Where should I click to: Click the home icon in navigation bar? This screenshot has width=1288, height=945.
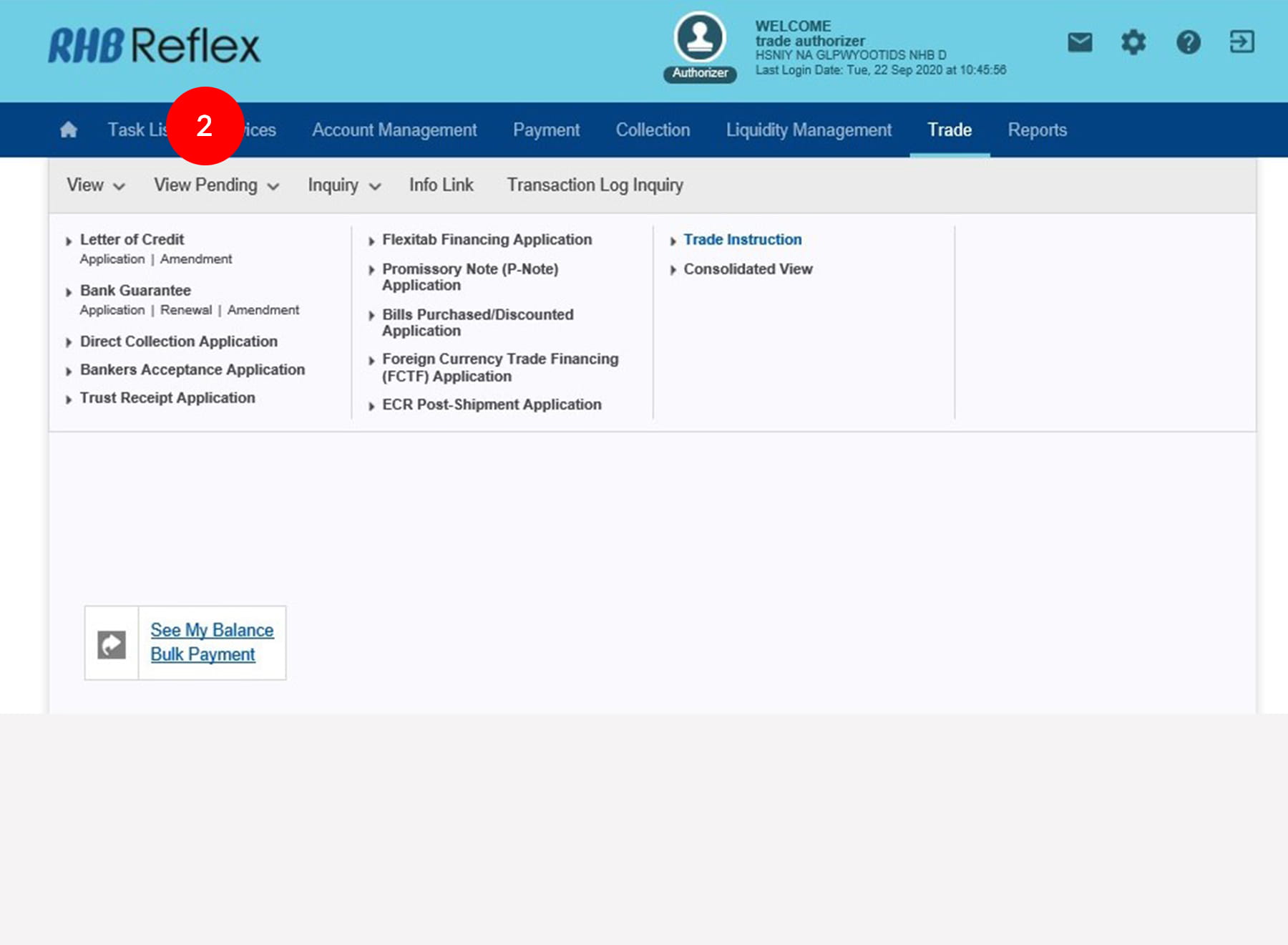click(69, 130)
